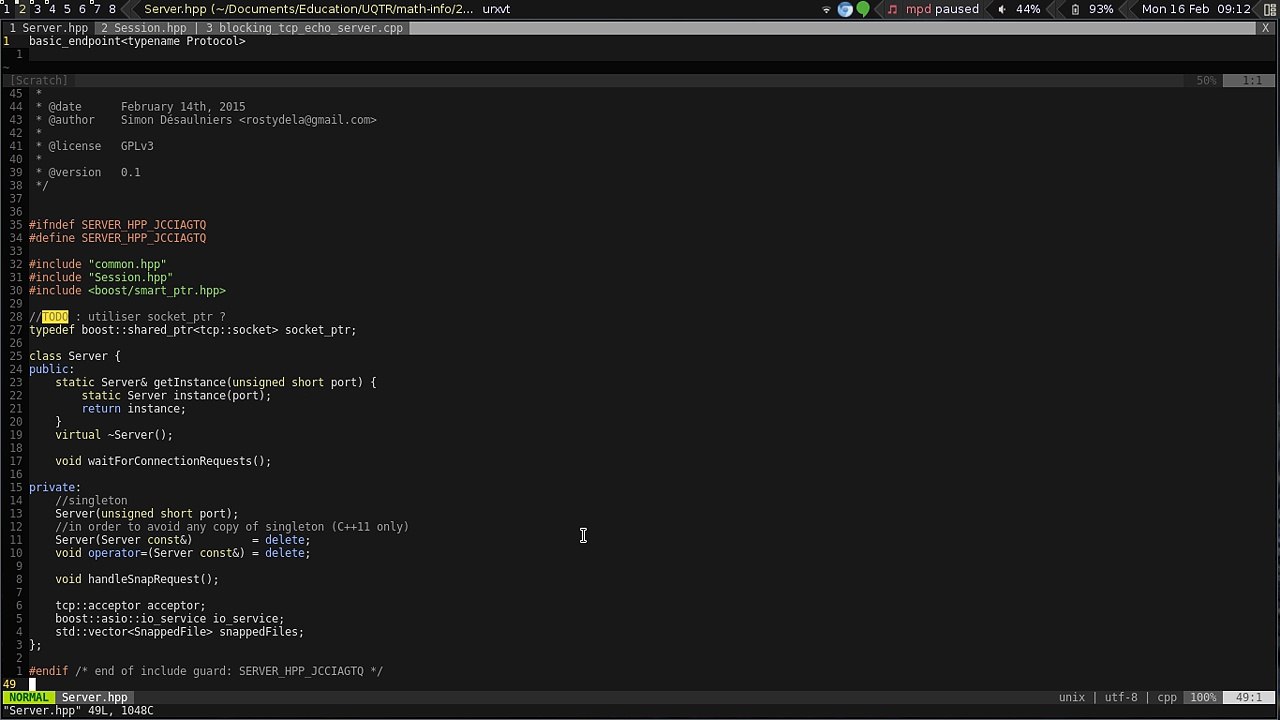Open the Chromium tray icon
The height and width of the screenshot is (720, 1280).
(x=845, y=9)
